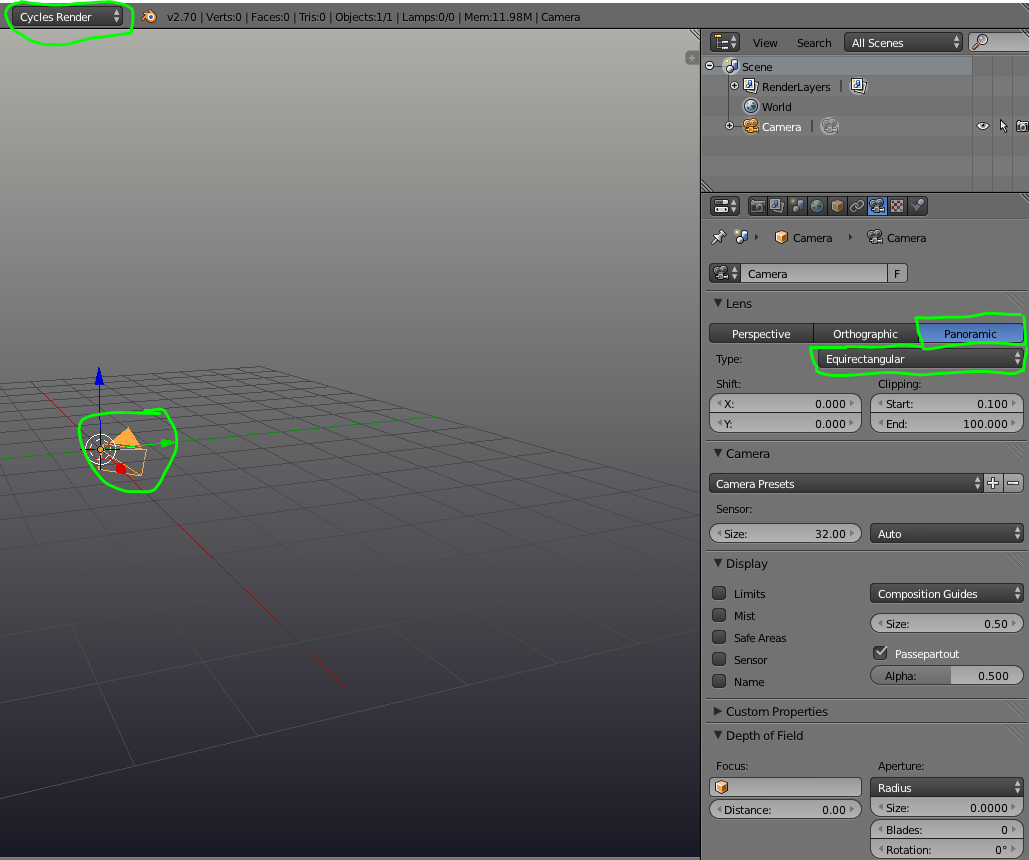The image size is (1029, 860).
Task: Open the Camera Presets dropdown
Action: click(846, 484)
